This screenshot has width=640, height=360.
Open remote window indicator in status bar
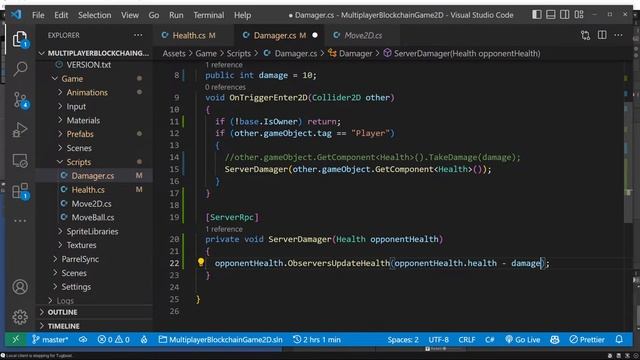click(16, 340)
